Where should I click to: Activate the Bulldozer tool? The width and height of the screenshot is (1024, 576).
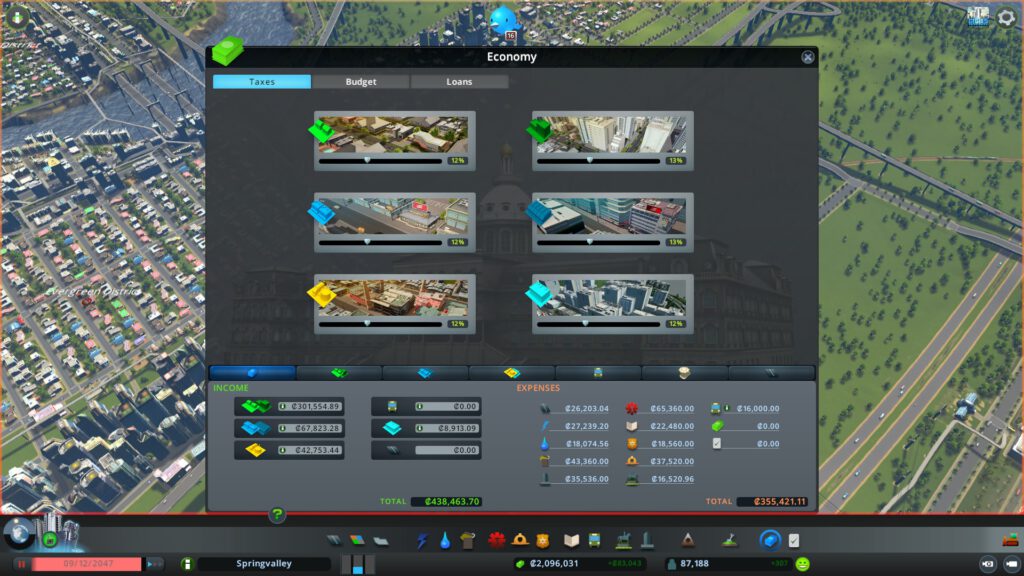point(1010,540)
